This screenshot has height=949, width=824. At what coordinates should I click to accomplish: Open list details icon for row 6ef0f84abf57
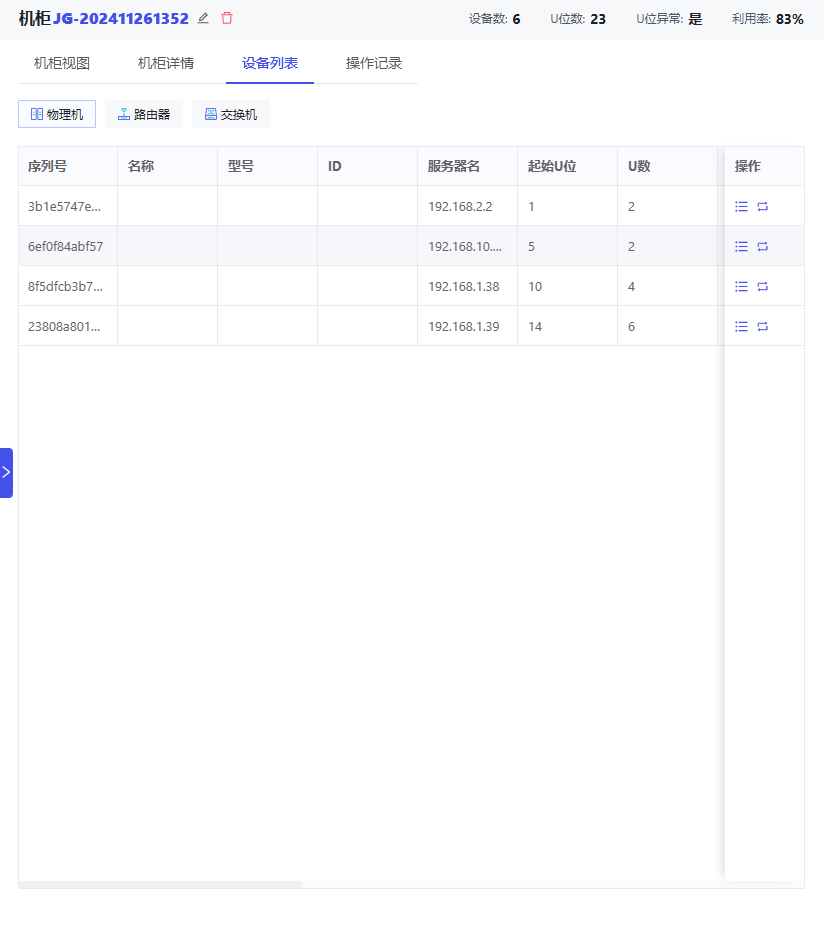pyautogui.click(x=741, y=246)
